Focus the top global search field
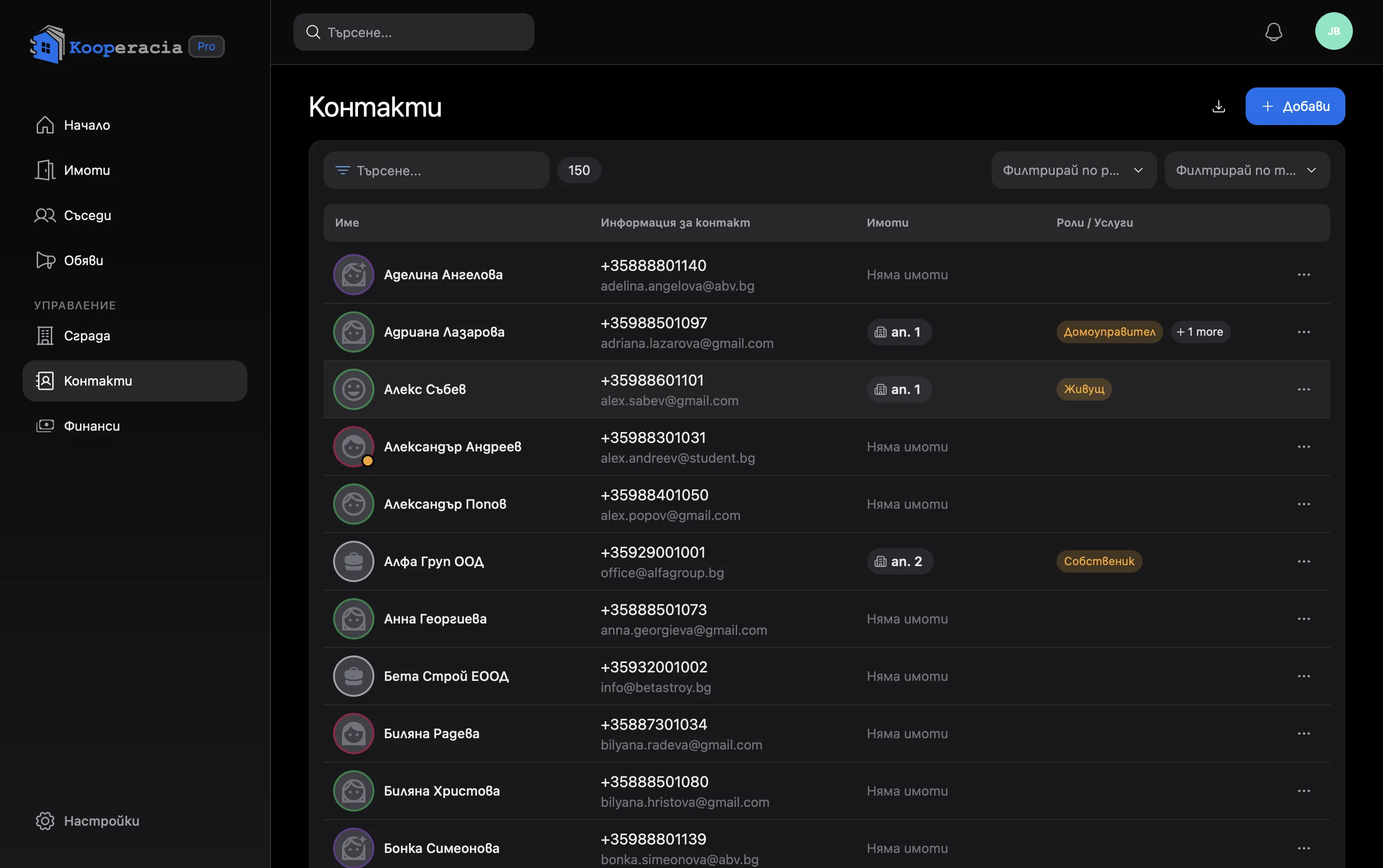Viewport: 1383px width, 868px height. coord(413,32)
